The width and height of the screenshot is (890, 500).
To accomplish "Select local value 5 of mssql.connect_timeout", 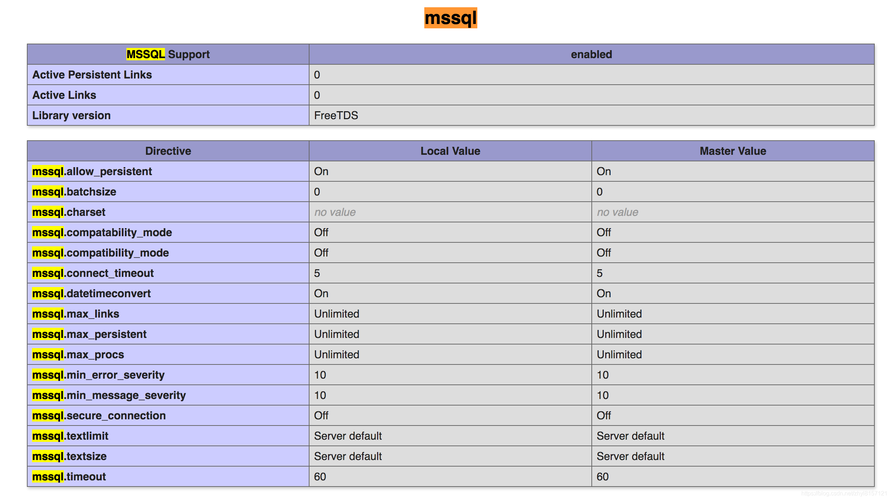I will [317, 274].
